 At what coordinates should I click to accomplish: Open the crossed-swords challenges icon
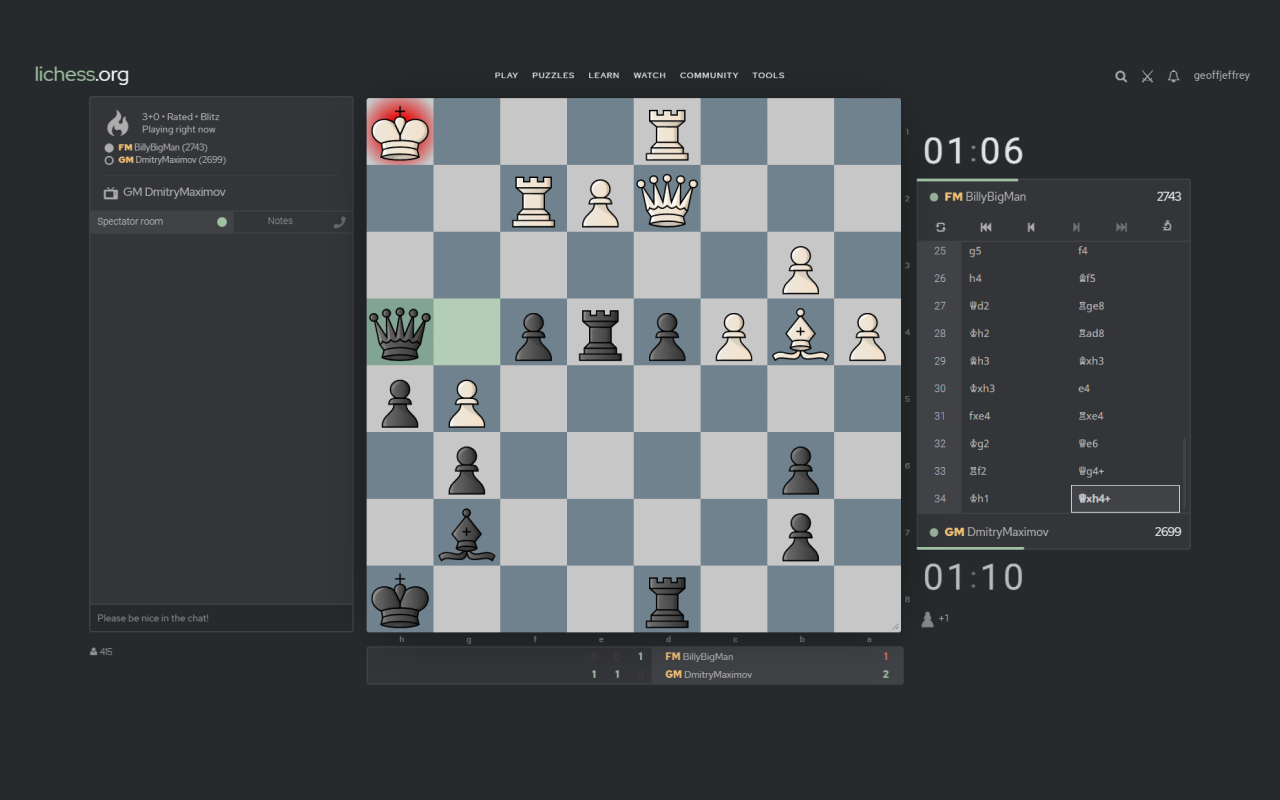(1147, 76)
